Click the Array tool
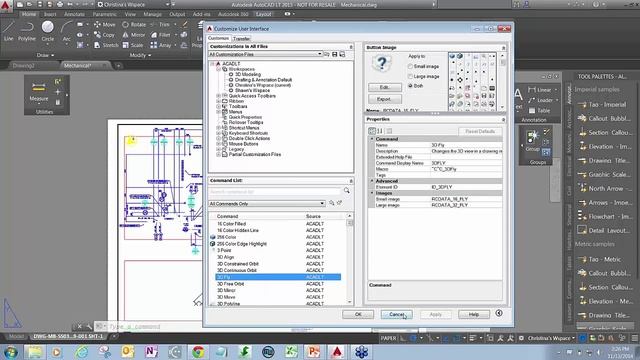Screen dimensions: 640x360 point(161,45)
